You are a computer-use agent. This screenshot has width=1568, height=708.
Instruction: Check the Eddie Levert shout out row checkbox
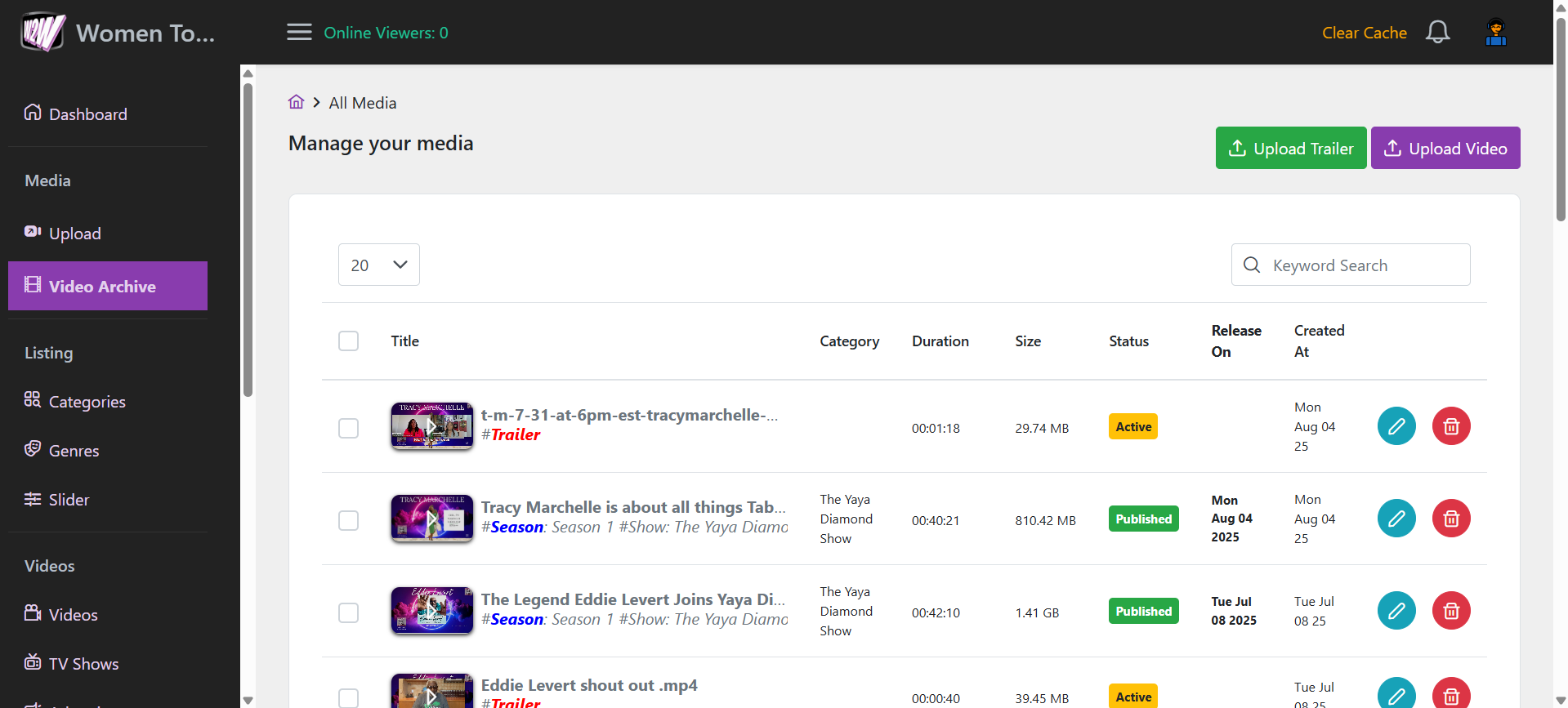(x=348, y=698)
